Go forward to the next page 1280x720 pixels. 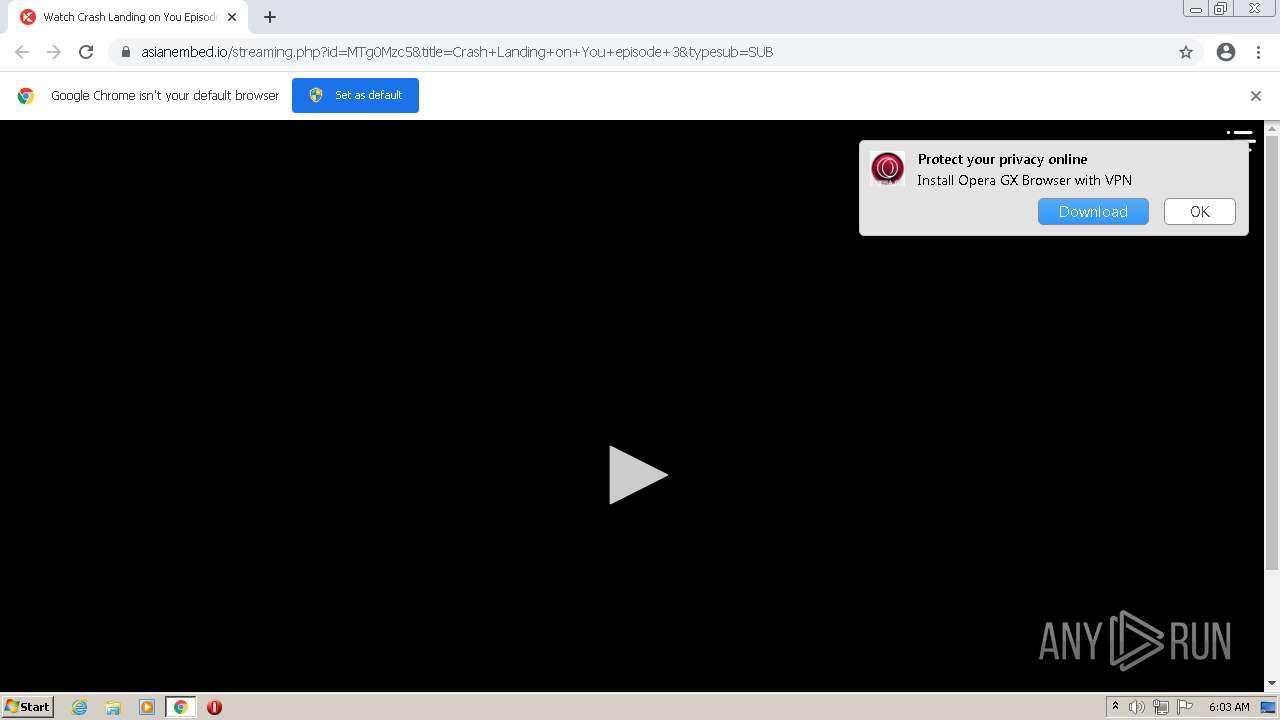(54, 52)
